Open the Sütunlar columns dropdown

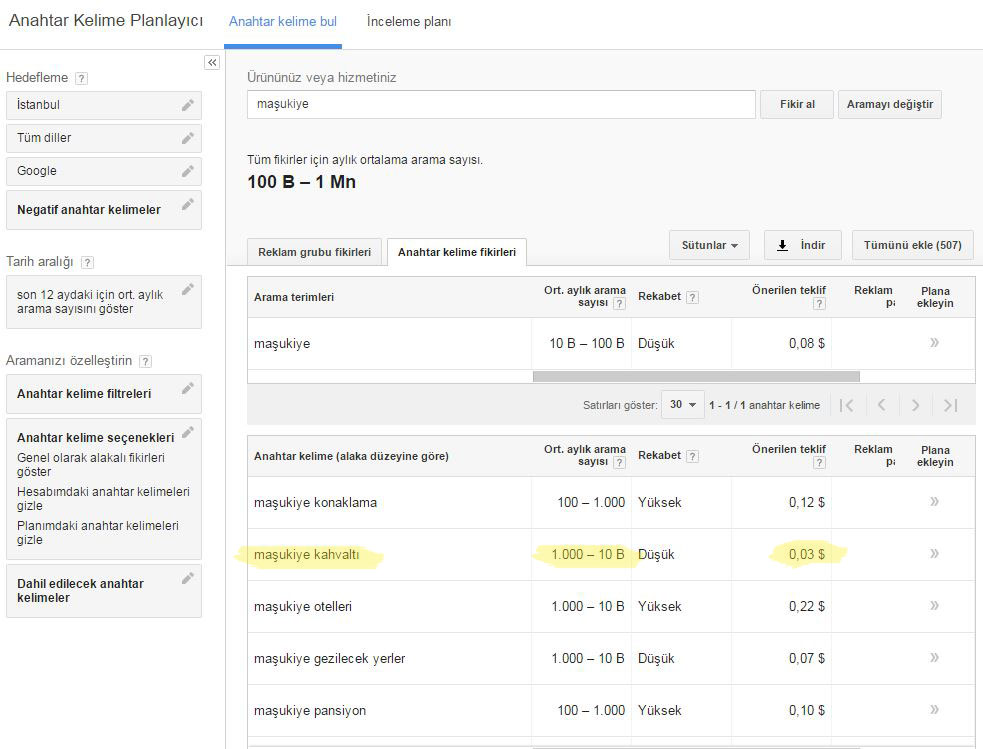709,245
